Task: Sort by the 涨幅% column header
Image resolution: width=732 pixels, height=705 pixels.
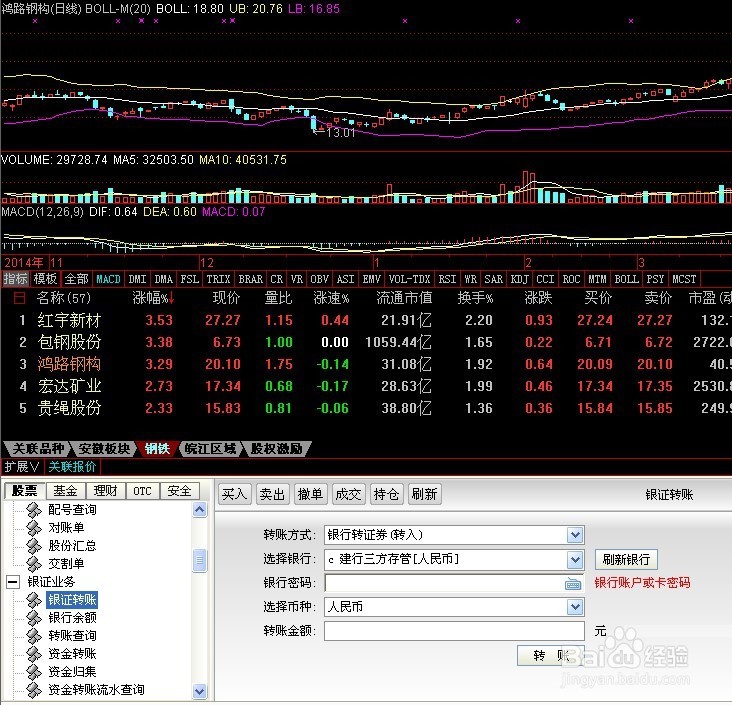Action: [x=153, y=298]
